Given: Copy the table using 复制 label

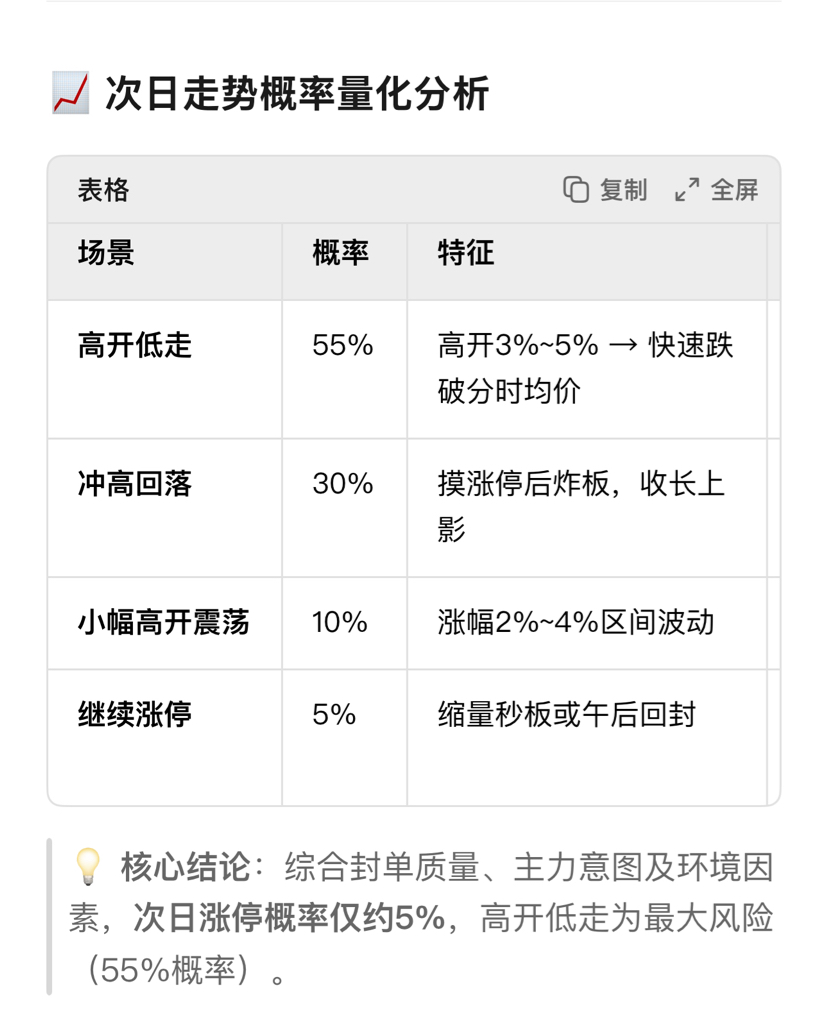Looking at the screenshot, I should click(624, 190).
